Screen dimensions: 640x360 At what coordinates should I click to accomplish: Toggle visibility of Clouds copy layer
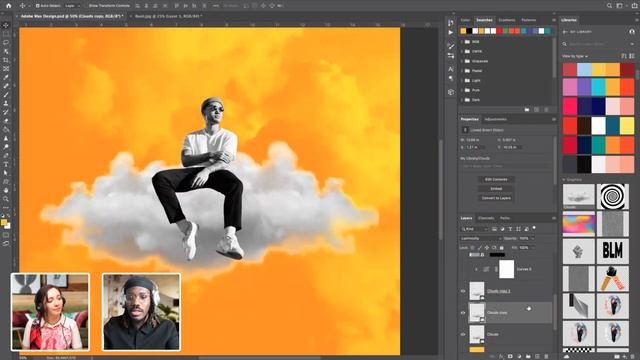coord(463,313)
